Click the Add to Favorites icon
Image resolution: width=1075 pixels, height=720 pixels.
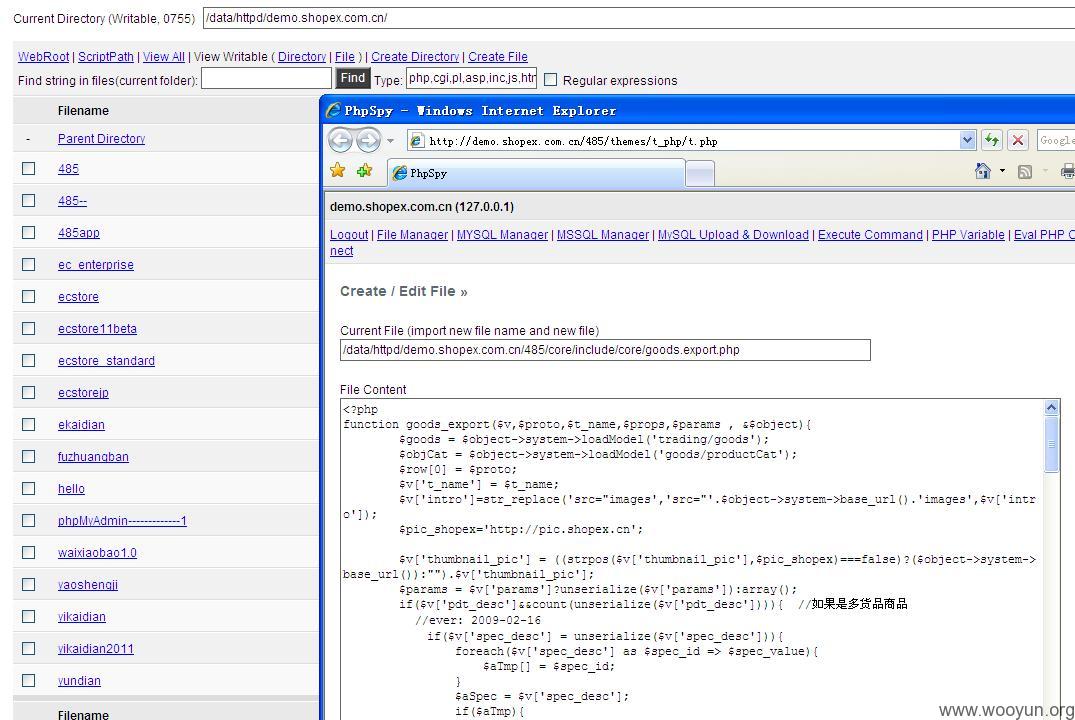(364, 170)
